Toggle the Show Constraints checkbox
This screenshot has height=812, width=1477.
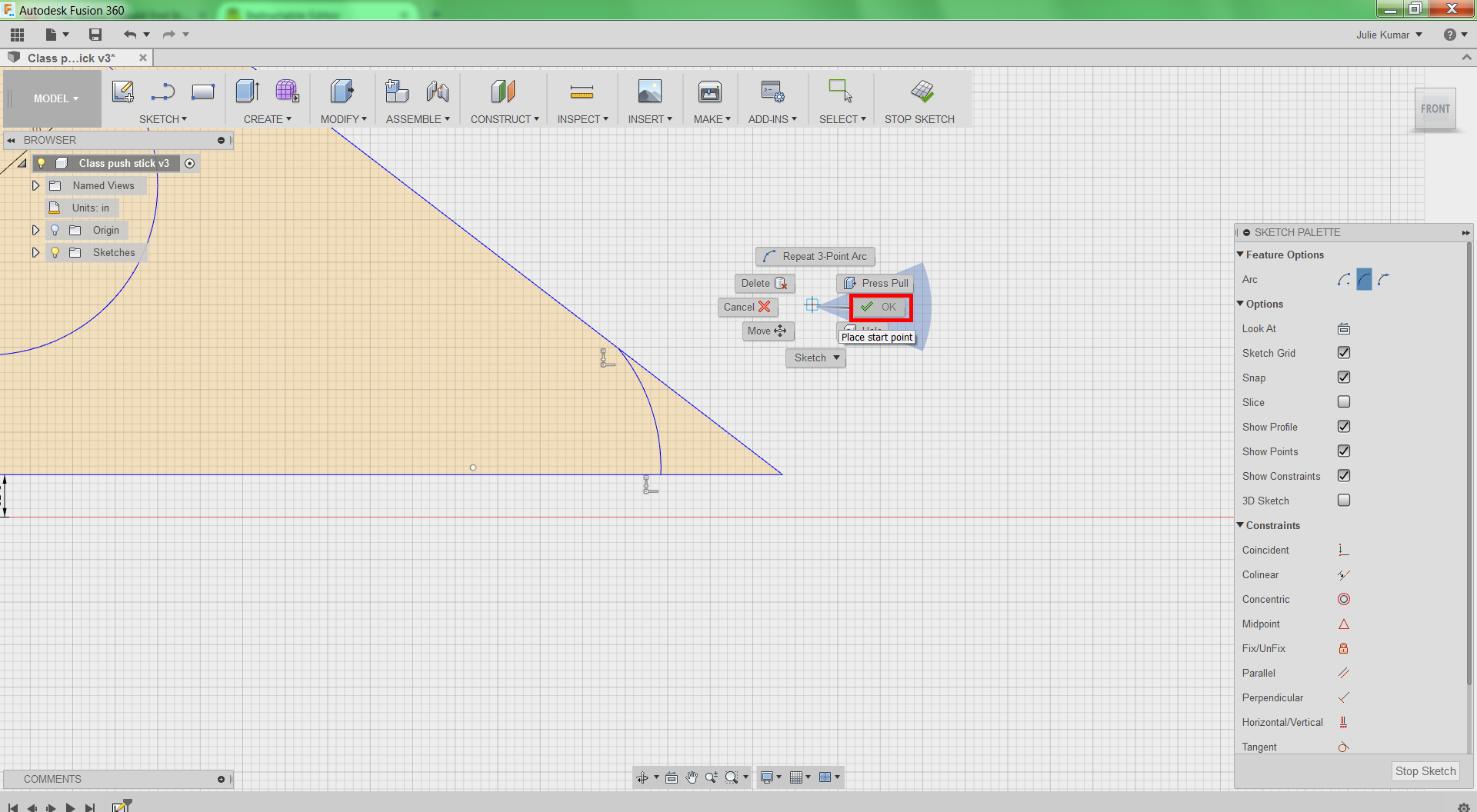(x=1344, y=476)
